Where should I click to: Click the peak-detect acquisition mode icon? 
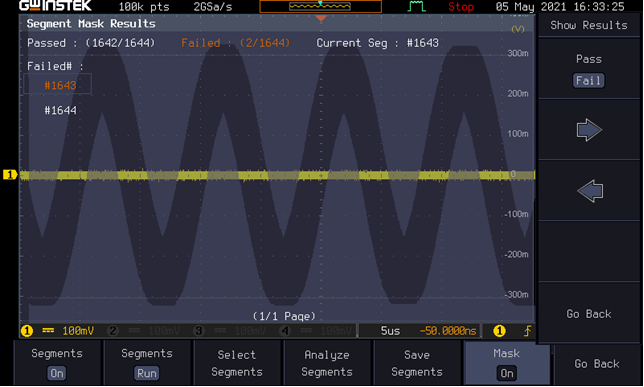(x=416, y=7)
